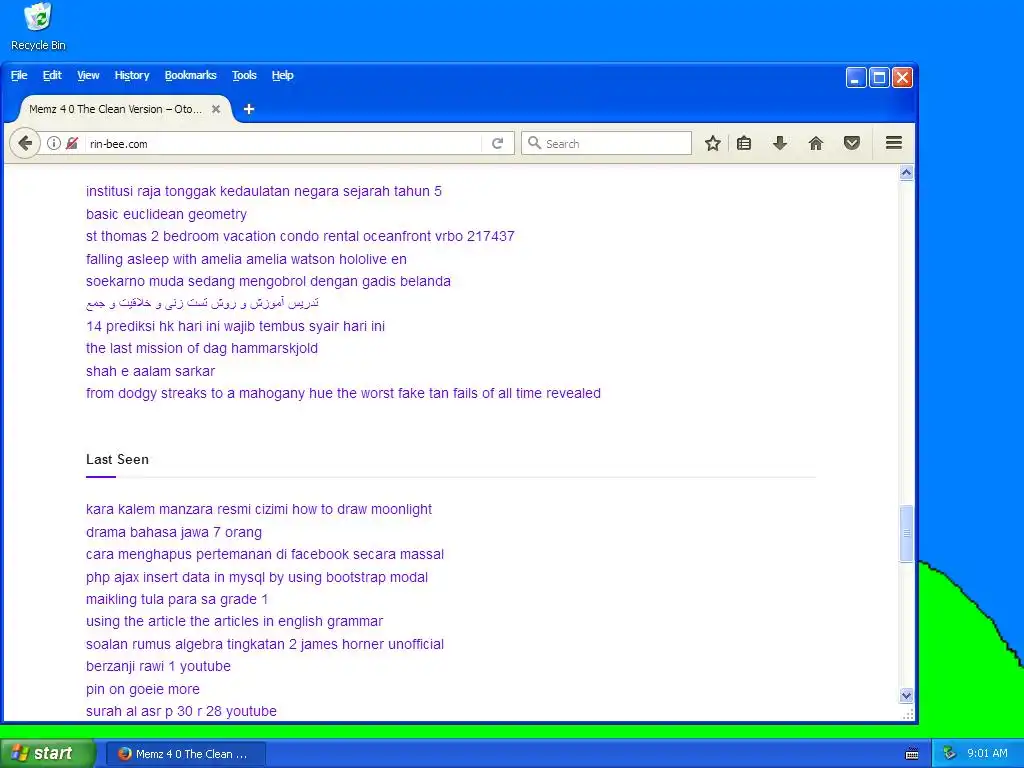Viewport: 1024px width, 768px height.
Task: Open drama bahasa jawa 7 orang link
Action: (174, 532)
